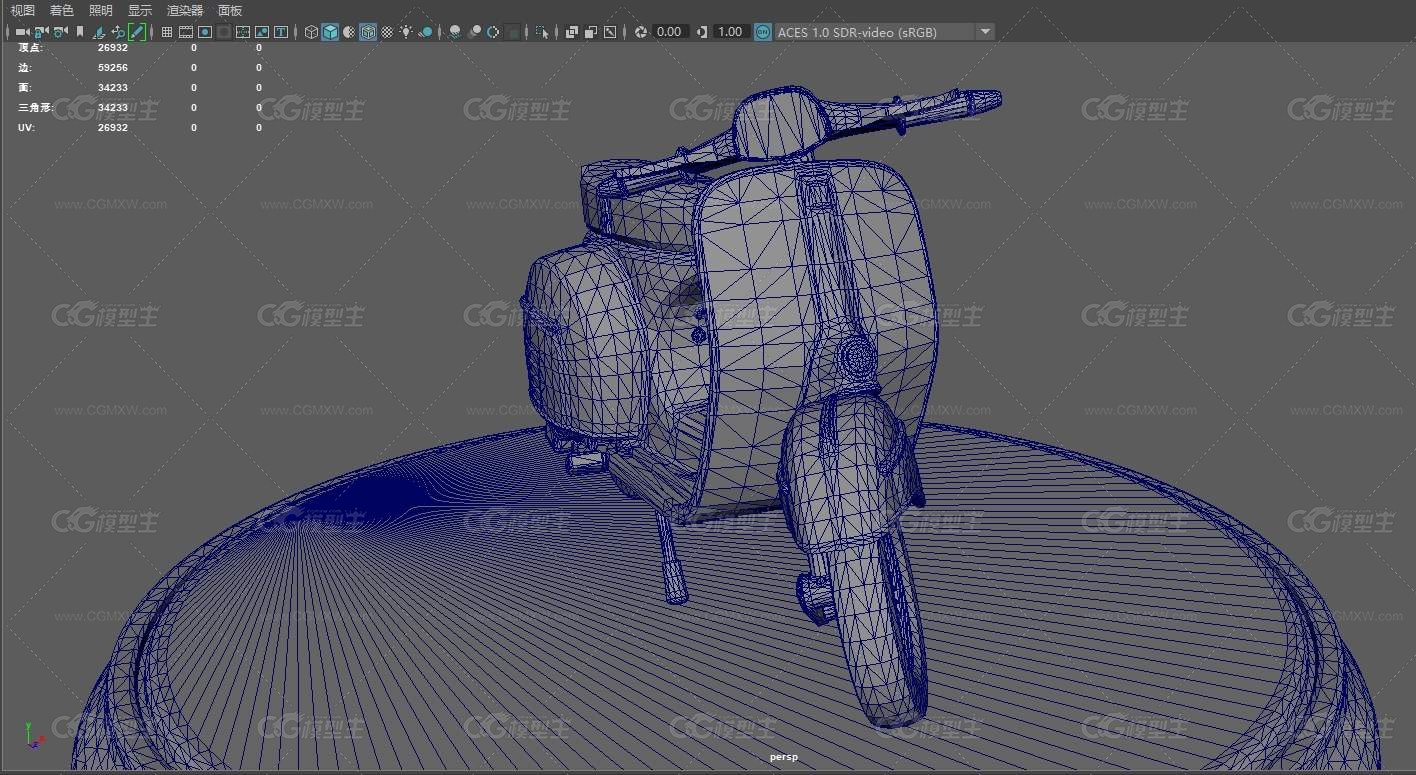Click the Select Camera icon
The height and width of the screenshot is (775, 1416).
pos(22,32)
